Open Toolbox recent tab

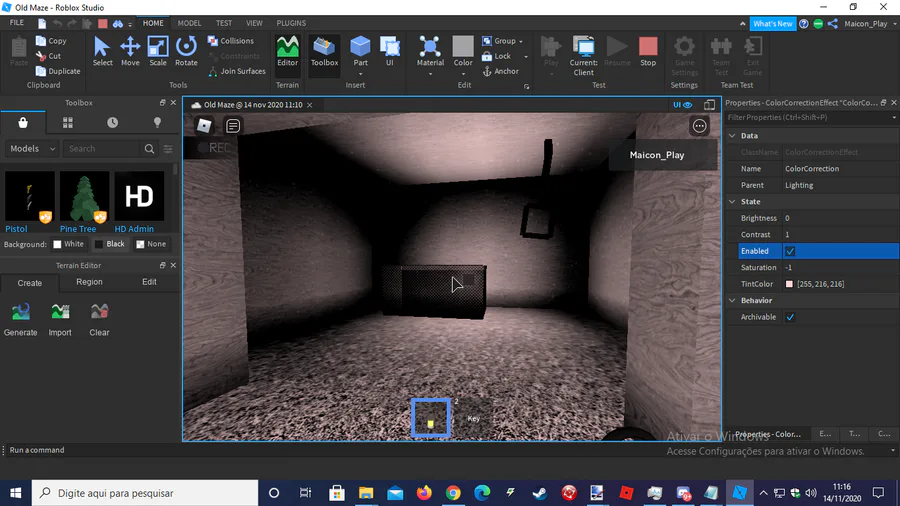tap(112, 122)
